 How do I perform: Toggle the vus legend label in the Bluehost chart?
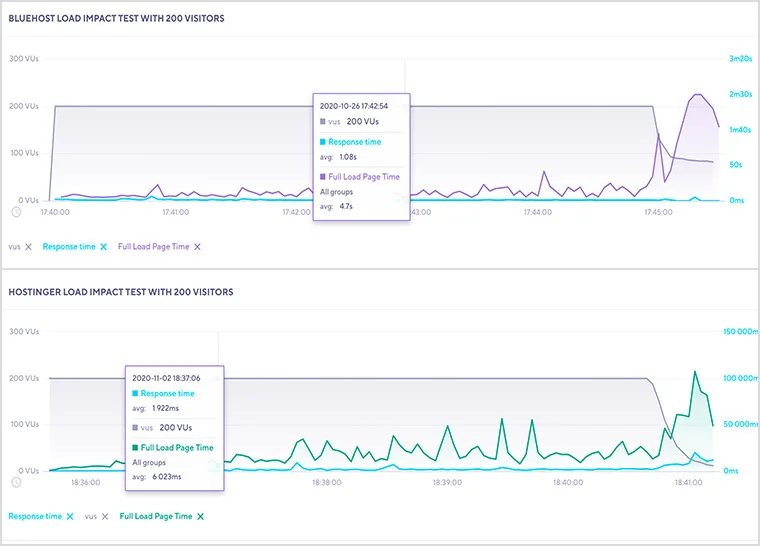[x=15, y=247]
